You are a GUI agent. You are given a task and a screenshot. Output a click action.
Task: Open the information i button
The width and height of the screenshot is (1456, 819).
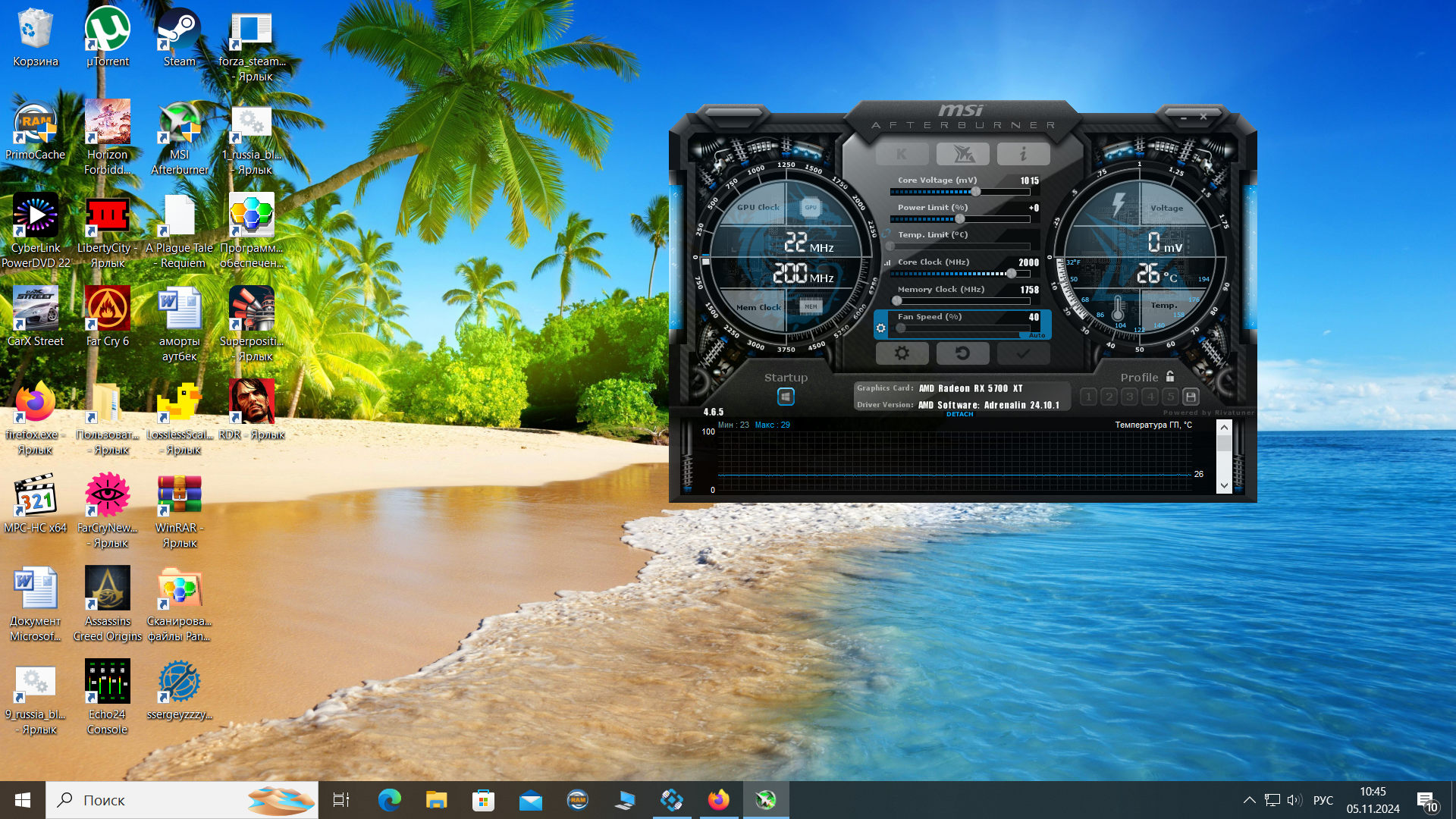coord(1023,154)
